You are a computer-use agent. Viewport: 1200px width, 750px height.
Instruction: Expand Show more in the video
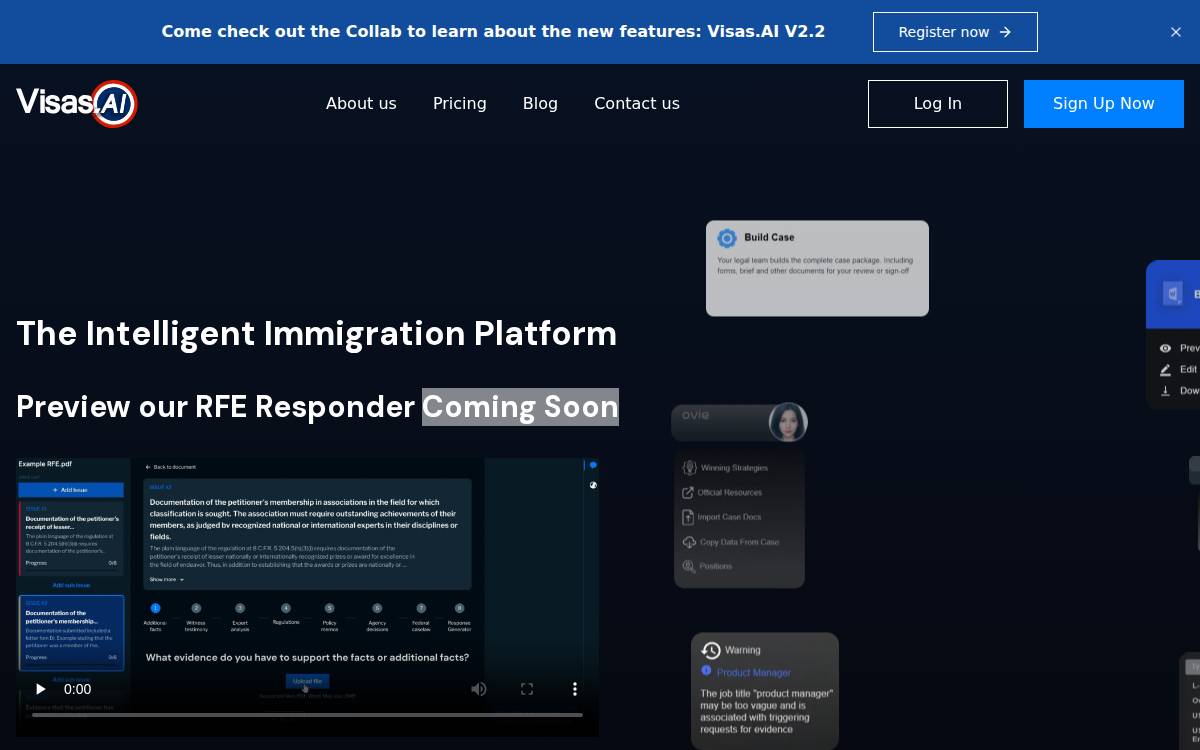coord(166,579)
